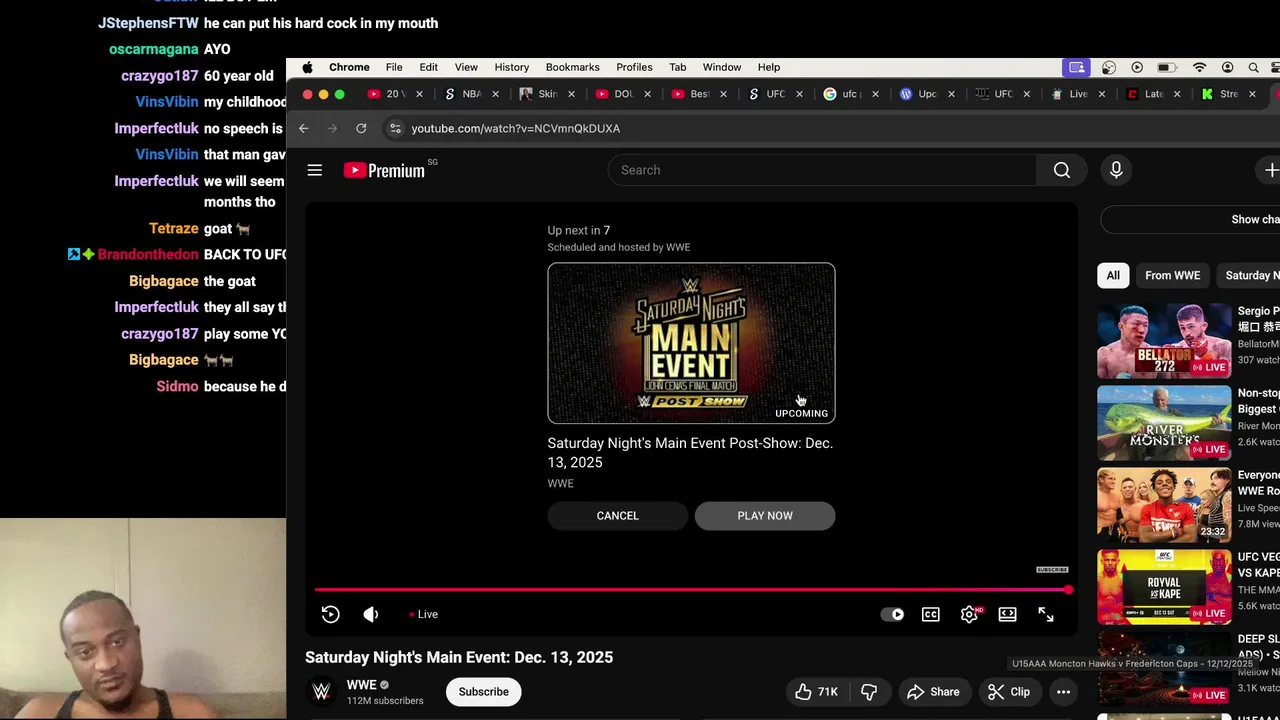Image resolution: width=1280 pixels, height=720 pixels.
Task: Open site information icon in the address bar
Action: pyautogui.click(x=395, y=128)
